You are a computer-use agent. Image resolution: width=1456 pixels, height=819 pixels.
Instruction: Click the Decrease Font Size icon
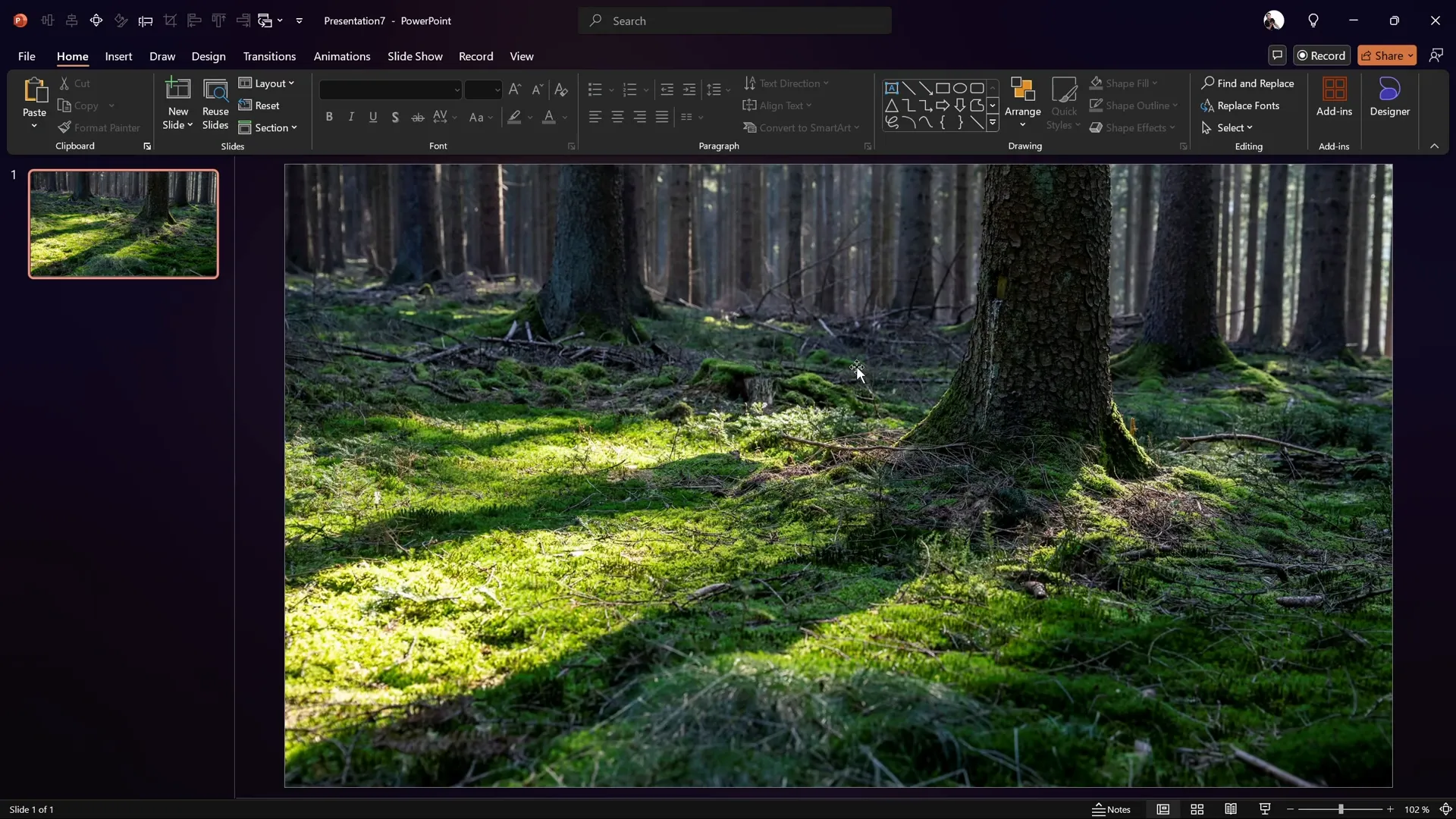click(538, 89)
